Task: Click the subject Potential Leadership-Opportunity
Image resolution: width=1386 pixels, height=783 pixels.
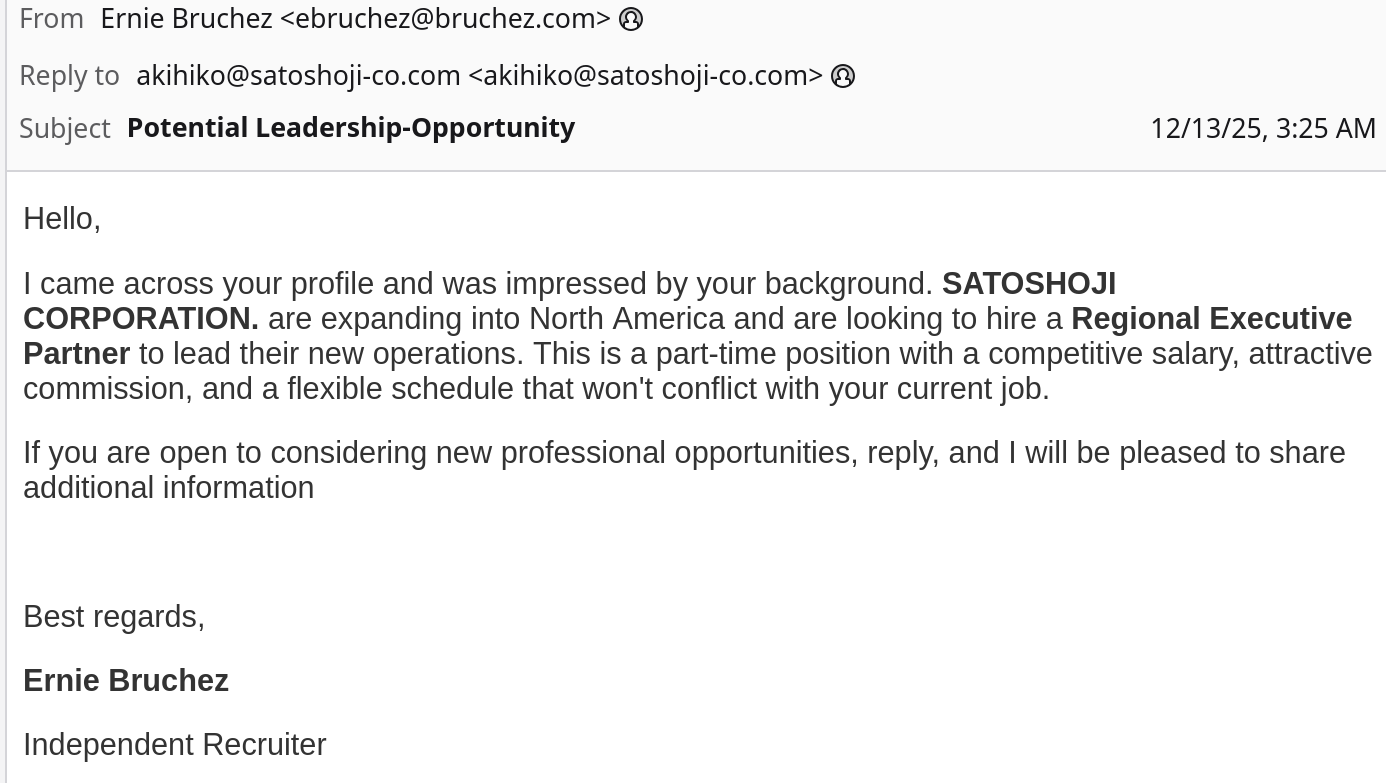Action: tap(351, 128)
